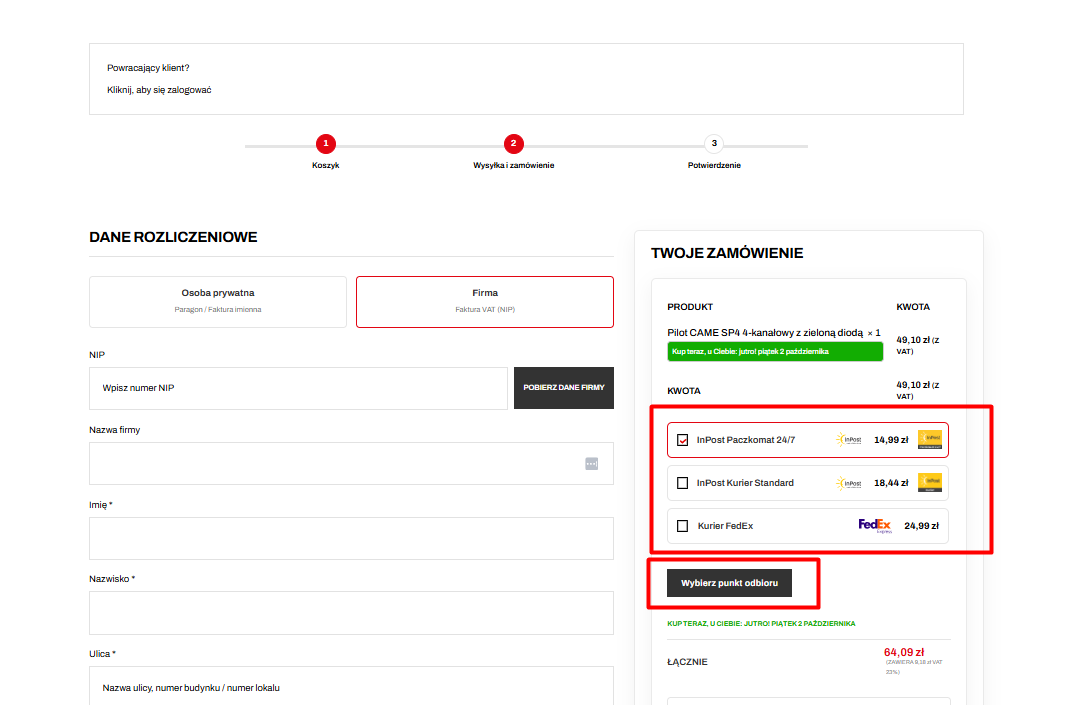1077x705 pixels.
Task: Click the Pobierz dane firmy button
Action: (x=564, y=388)
